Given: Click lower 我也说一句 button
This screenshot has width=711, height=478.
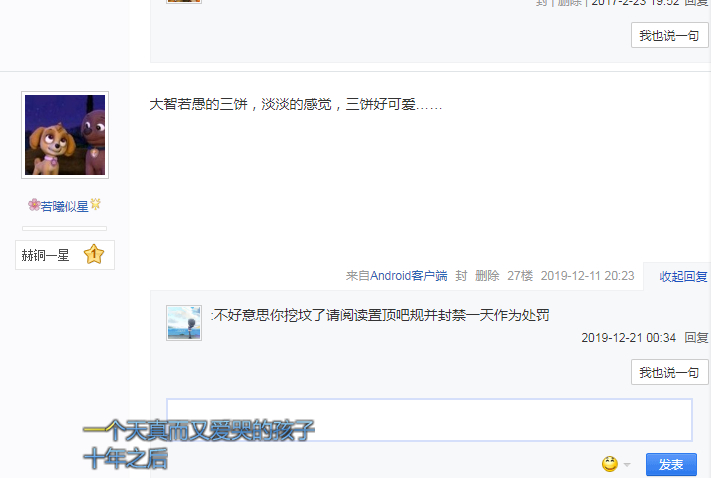Looking at the screenshot, I should tap(669, 372).
